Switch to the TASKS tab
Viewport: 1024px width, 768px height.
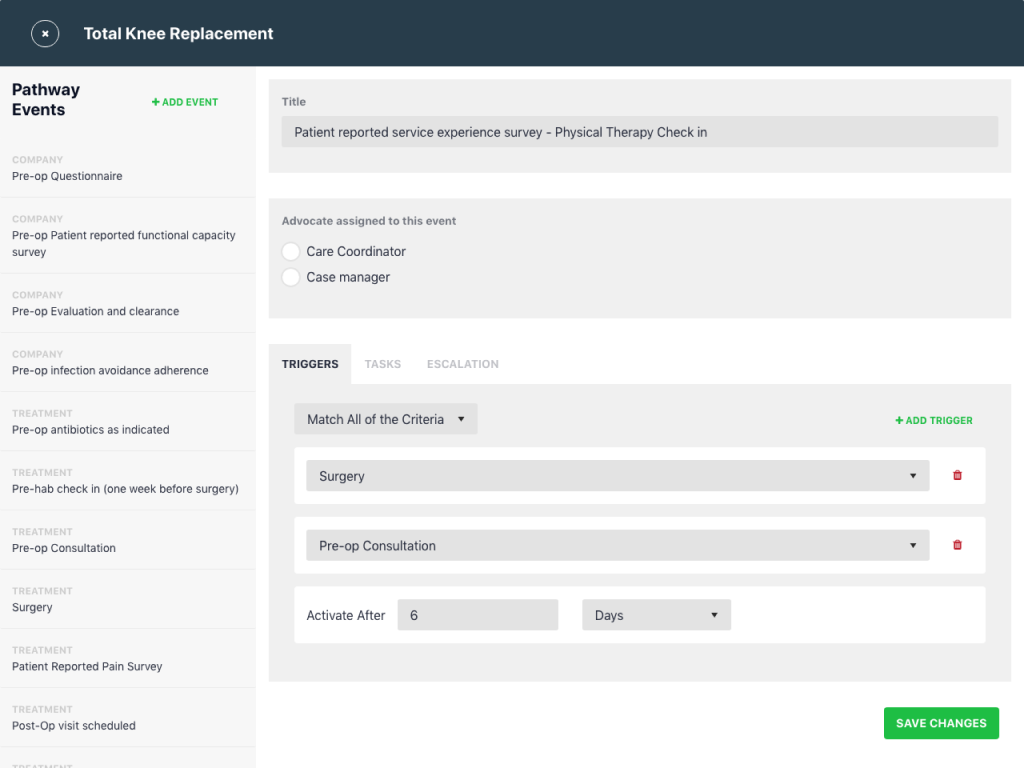tap(383, 364)
